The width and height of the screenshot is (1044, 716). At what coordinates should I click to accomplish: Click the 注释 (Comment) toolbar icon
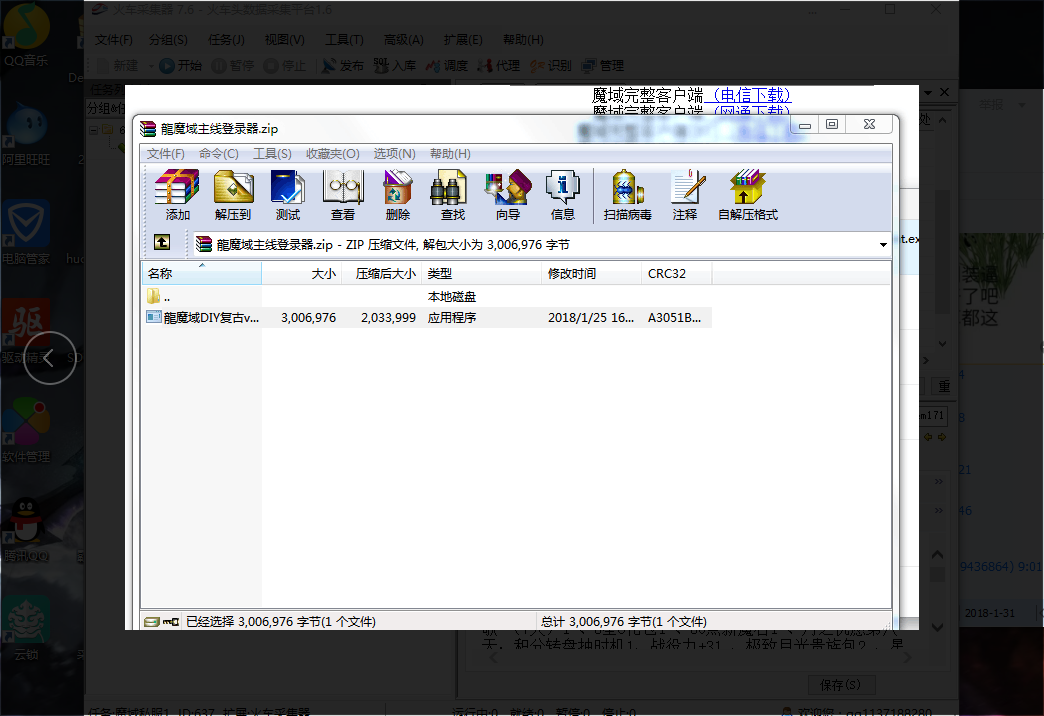coord(685,195)
